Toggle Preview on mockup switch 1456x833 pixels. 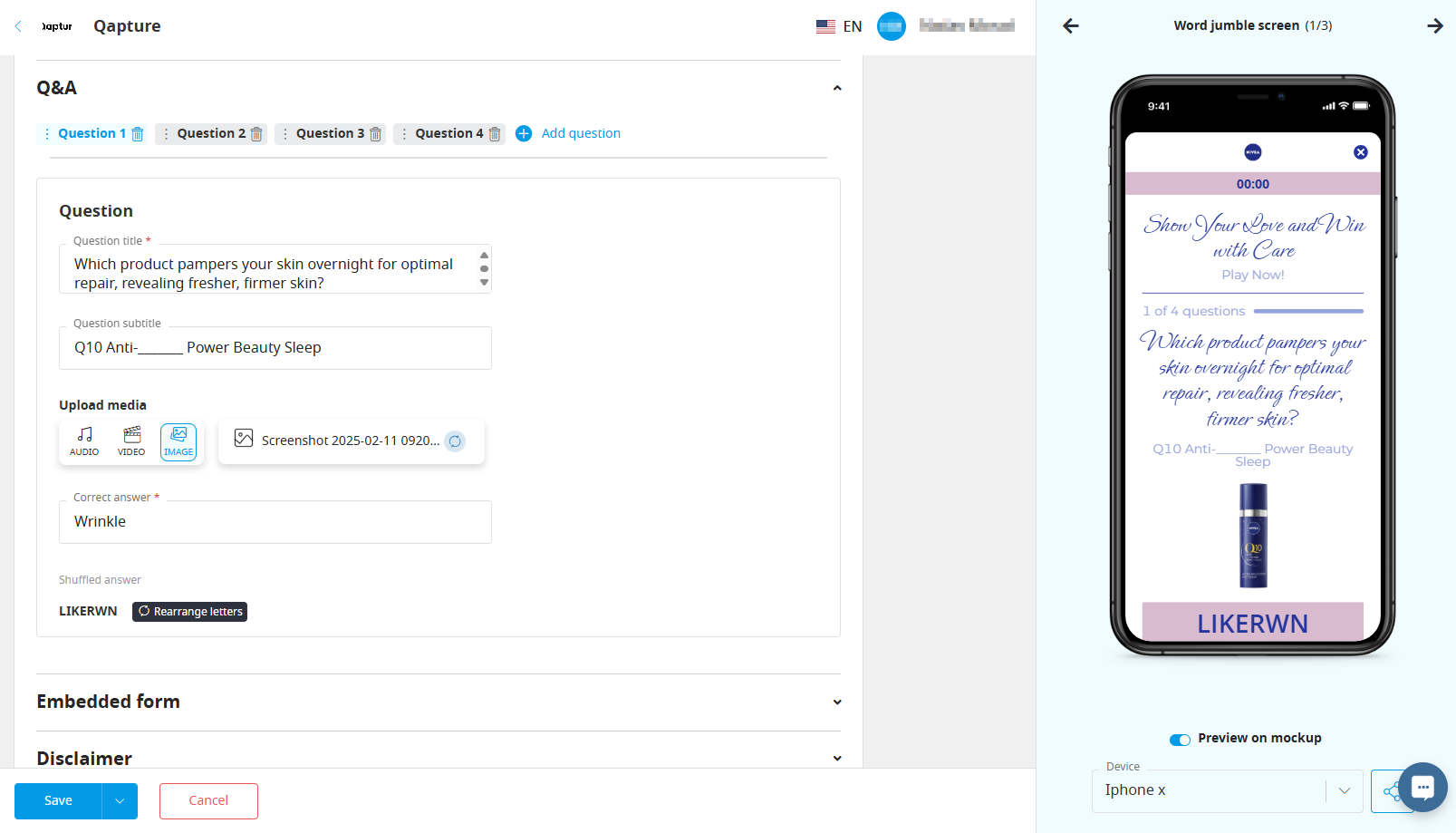click(1180, 740)
